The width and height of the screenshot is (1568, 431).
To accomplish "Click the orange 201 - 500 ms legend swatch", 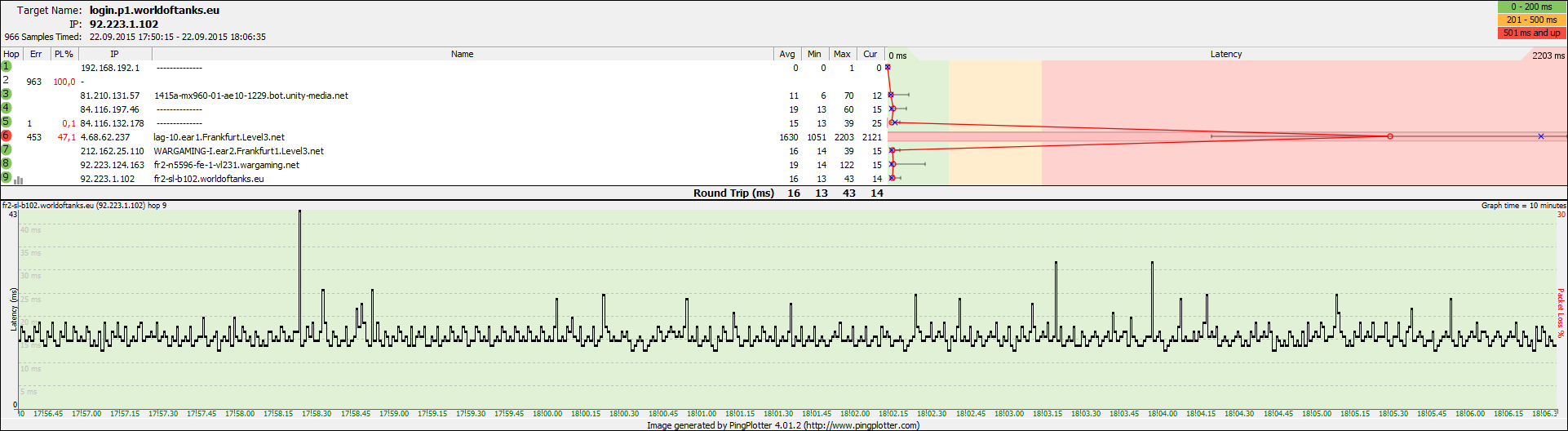I will pos(1531,20).
